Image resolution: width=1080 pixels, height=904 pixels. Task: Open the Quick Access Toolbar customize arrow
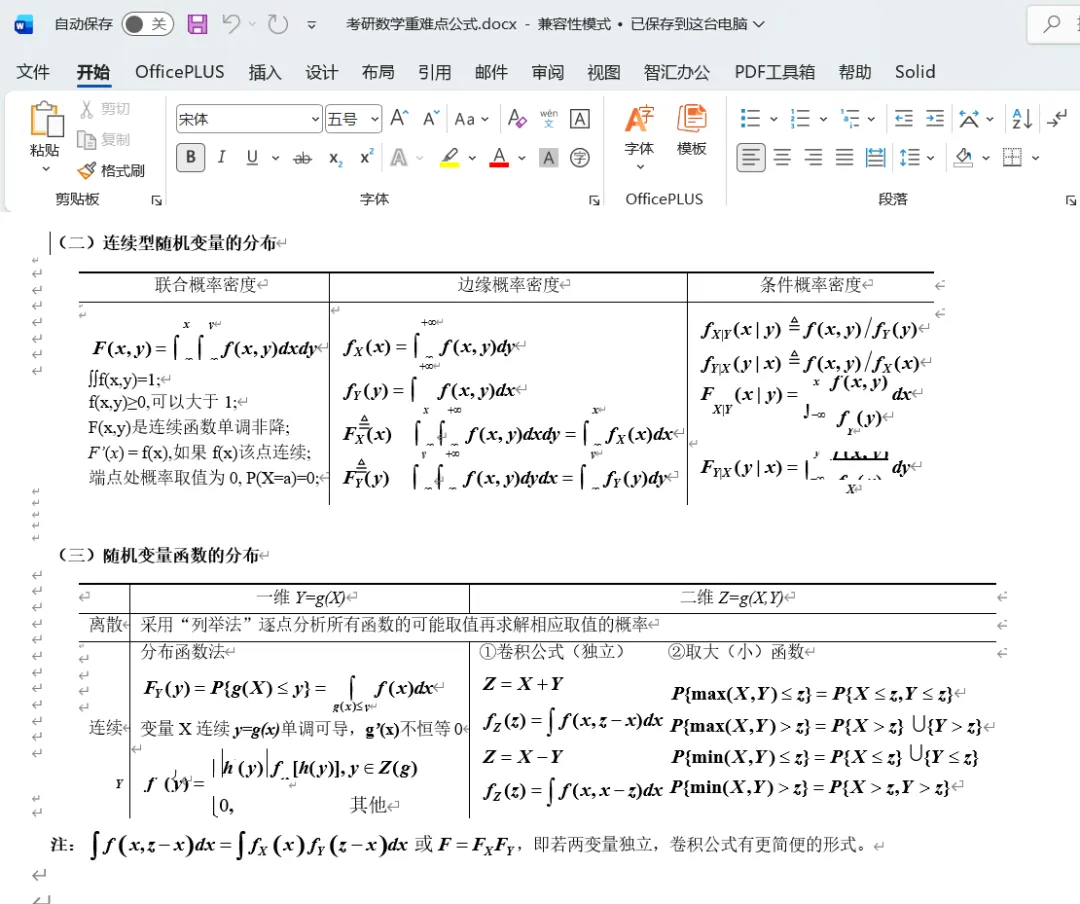[x=311, y=25]
